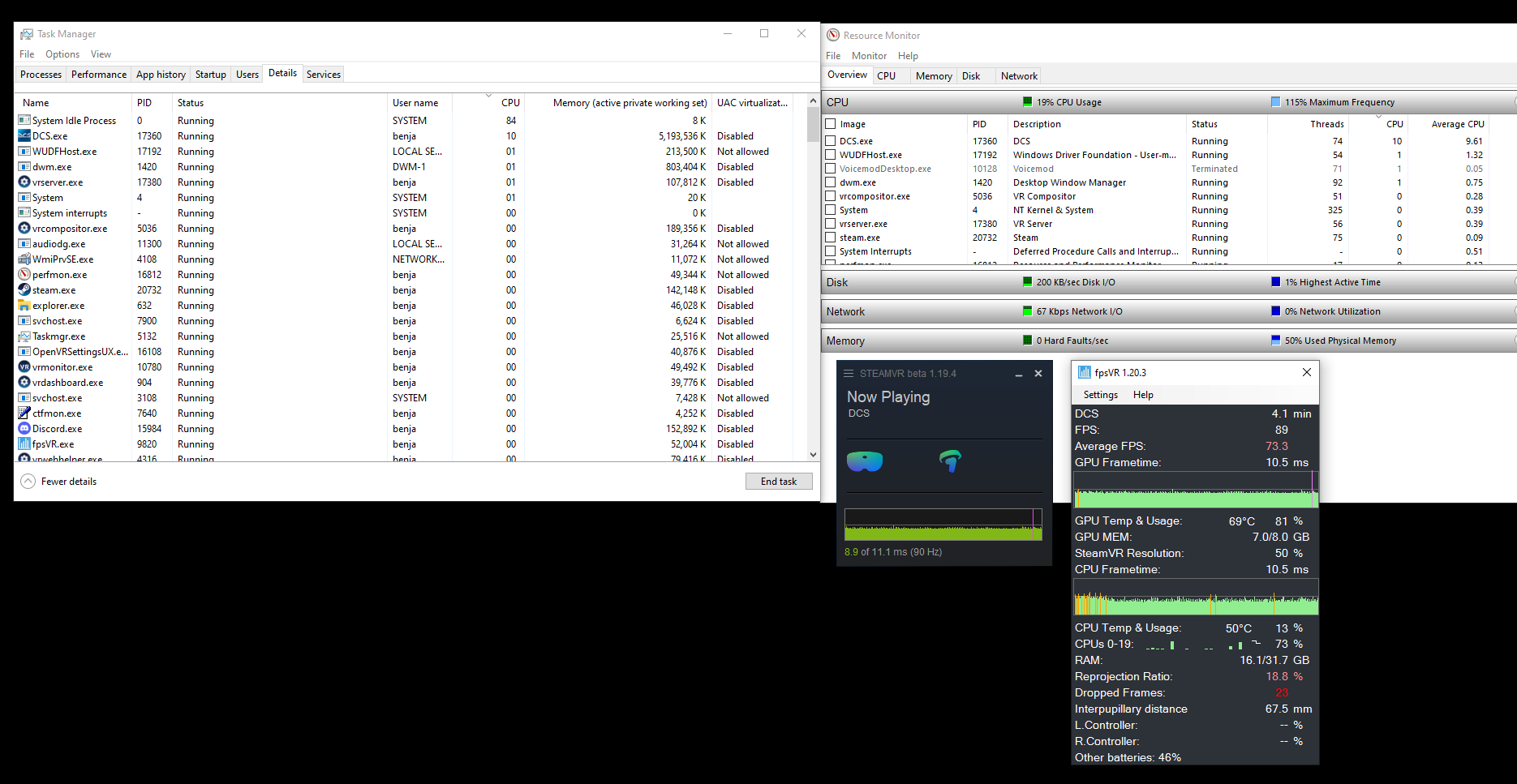Expand the Disk section in Resource Monitor
The width and height of the screenshot is (1517, 784).
click(1168, 282)
